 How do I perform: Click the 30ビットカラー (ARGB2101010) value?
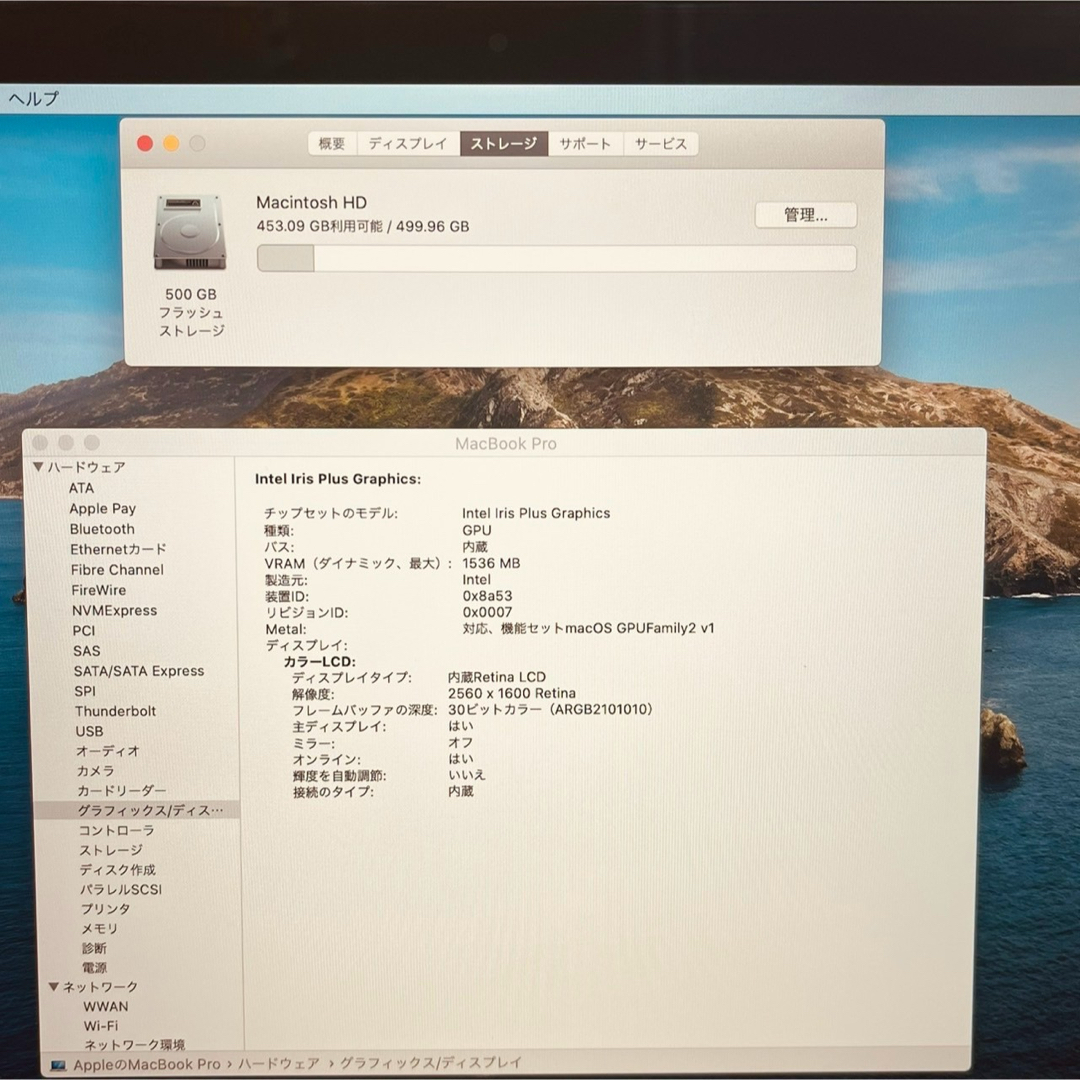(550, 709)
